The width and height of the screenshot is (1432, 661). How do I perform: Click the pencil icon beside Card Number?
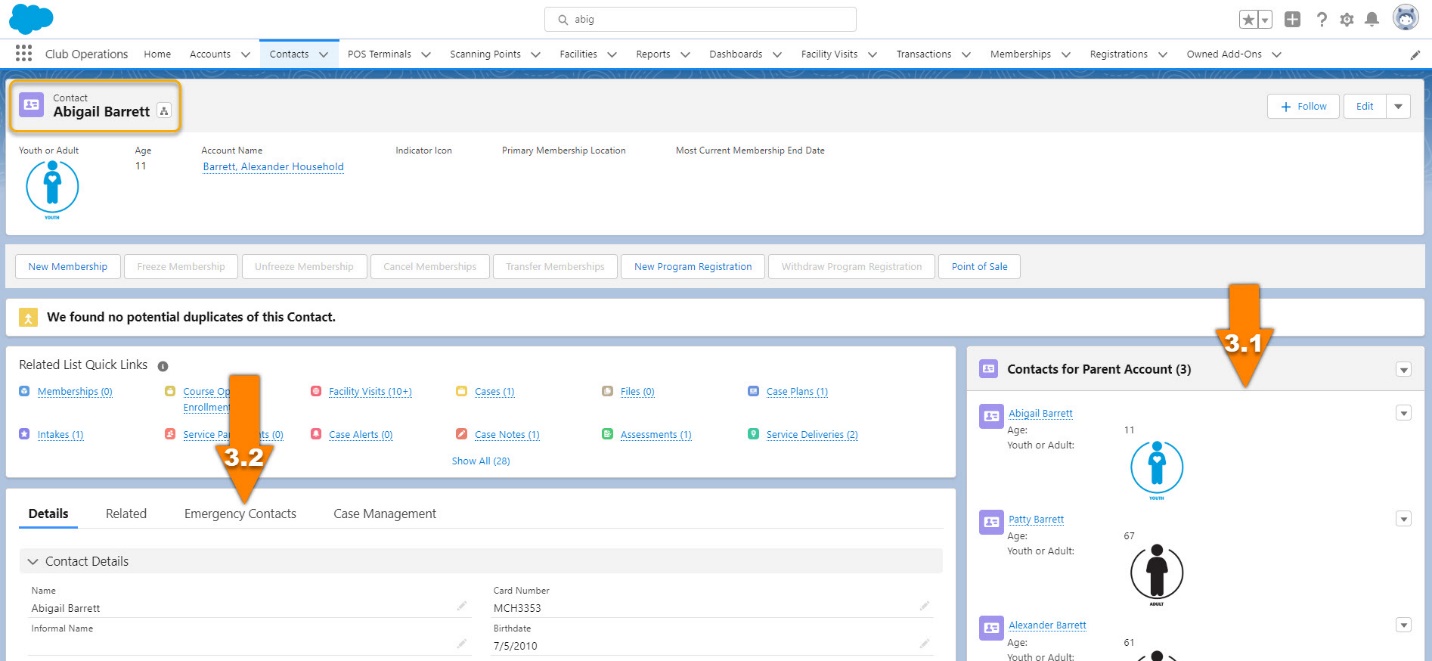coord(923,605)
